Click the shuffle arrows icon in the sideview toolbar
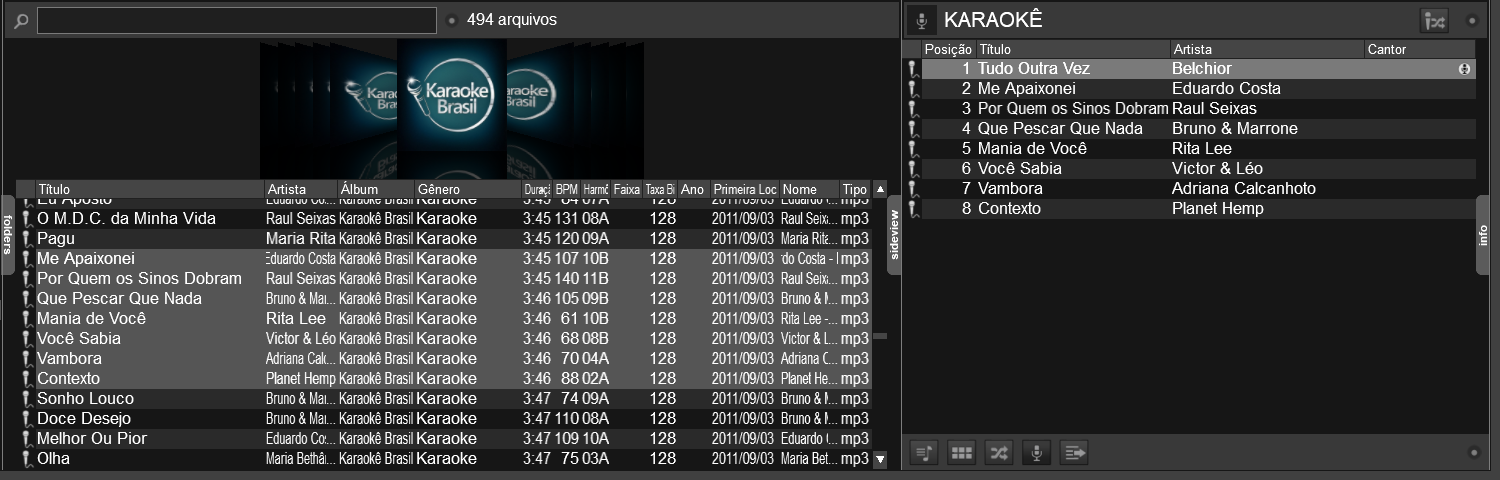 click(998, 453)
